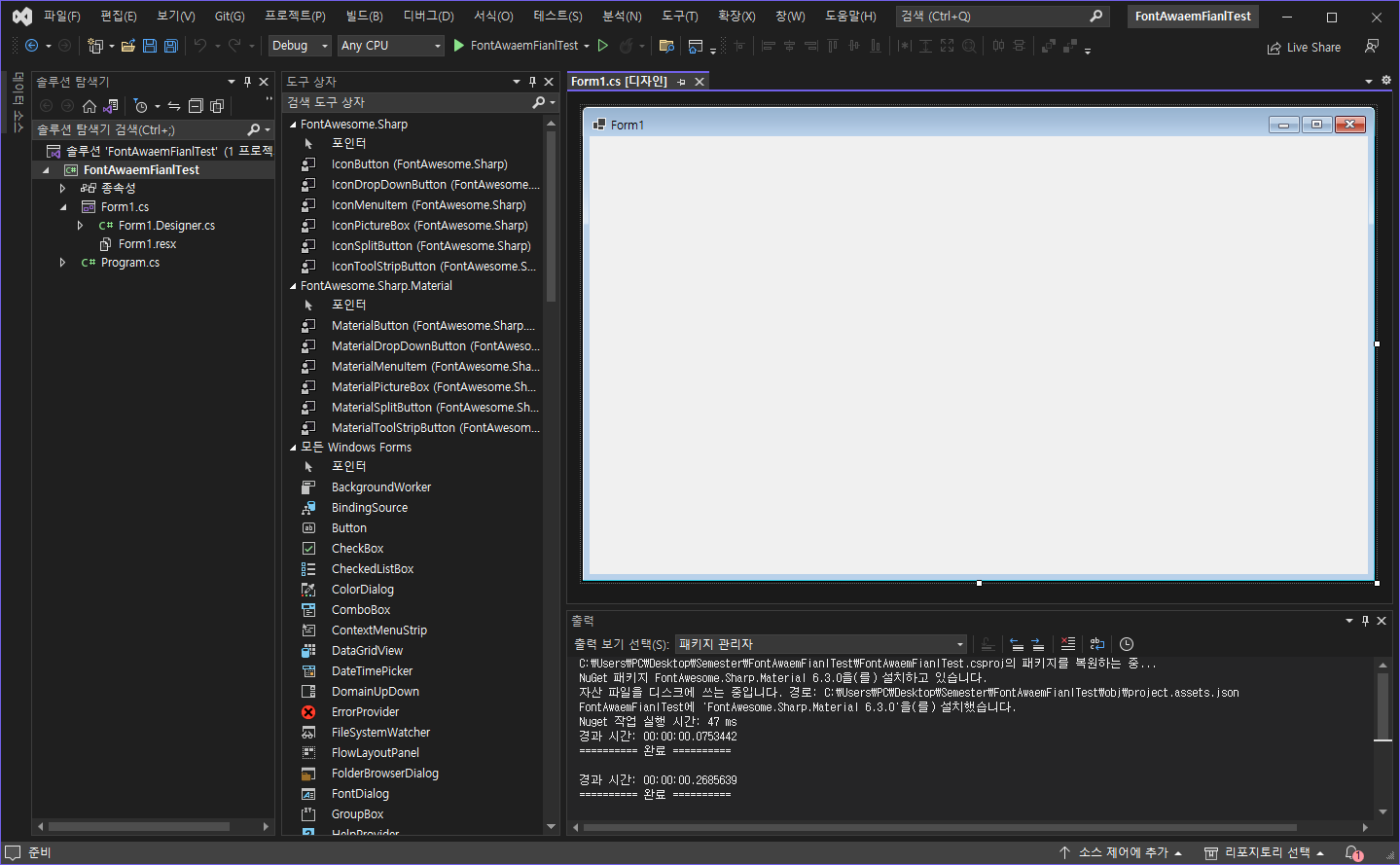This screenshot has width=1400, height=865.
Task: Click the Feedback icon next to Live Share
Action: [x=1372, y=47]
